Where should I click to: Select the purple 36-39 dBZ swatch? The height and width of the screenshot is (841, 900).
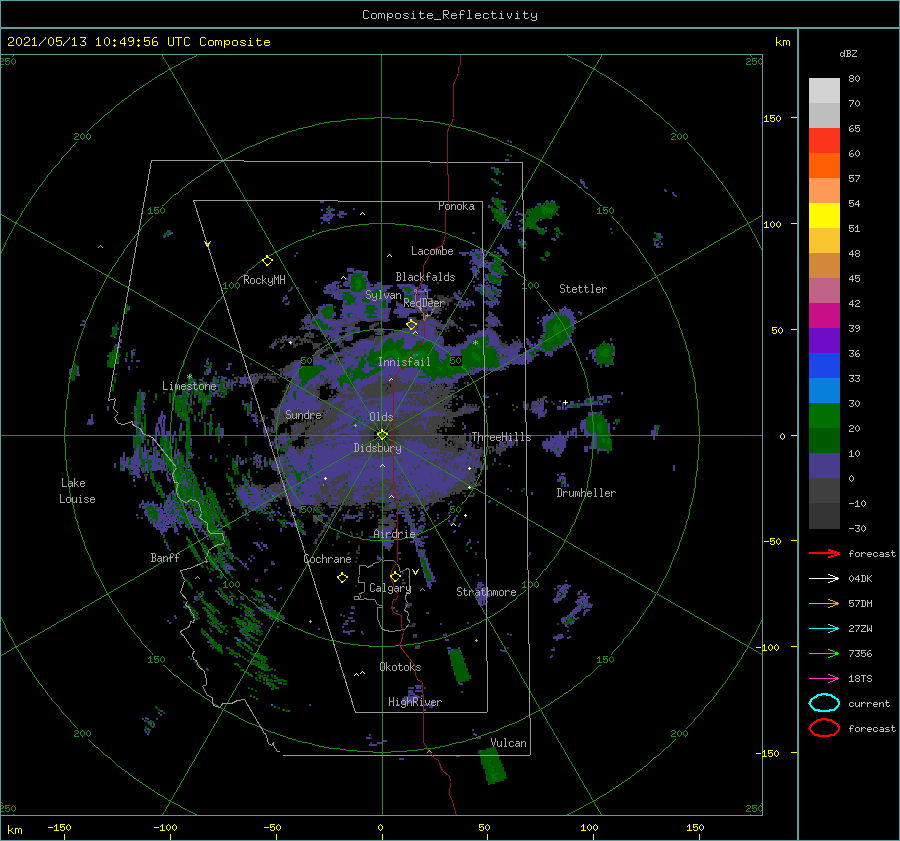tap(824, 341)
